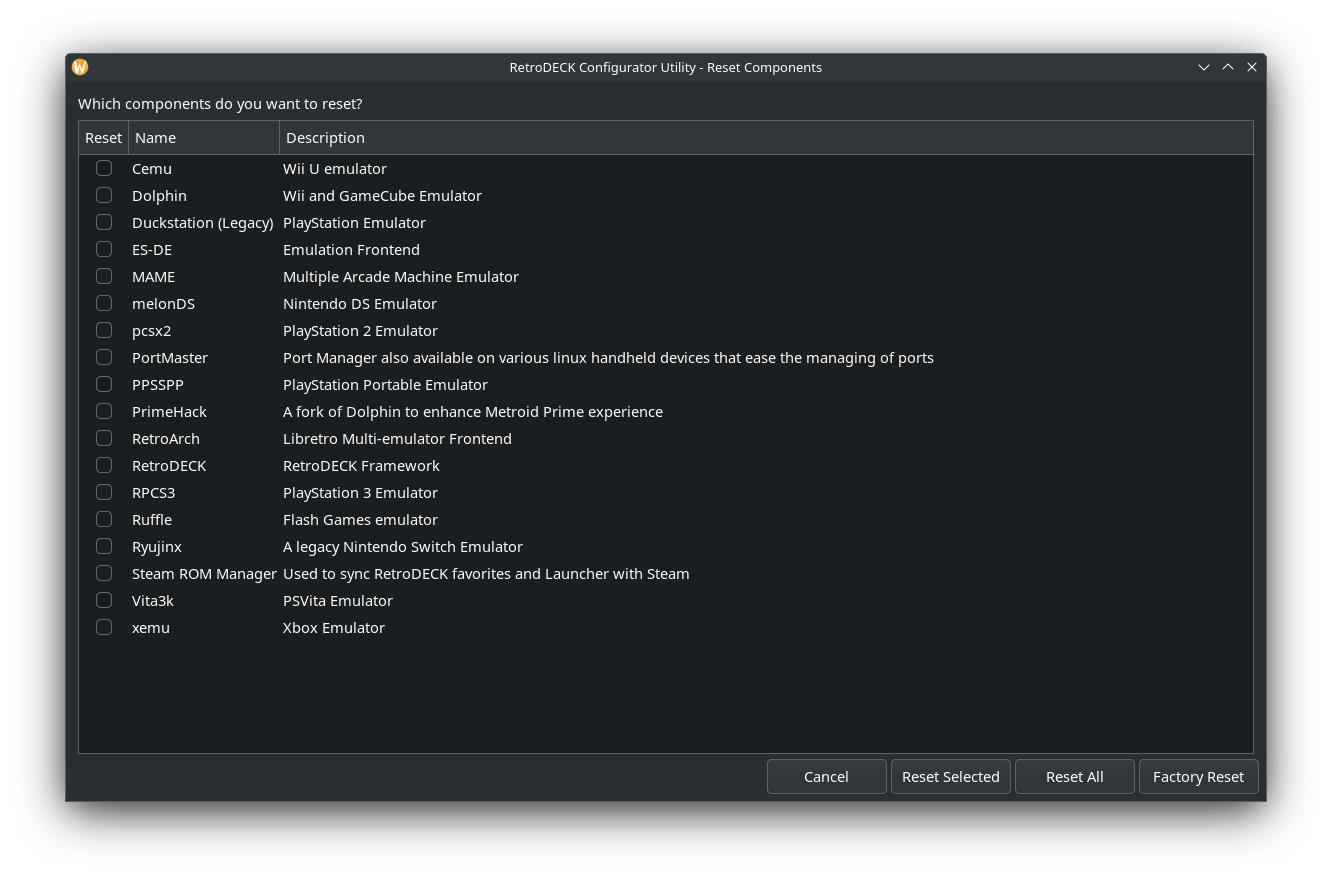
Task: Check the Ryujinx reset checkbox
Action: (104, 546)
